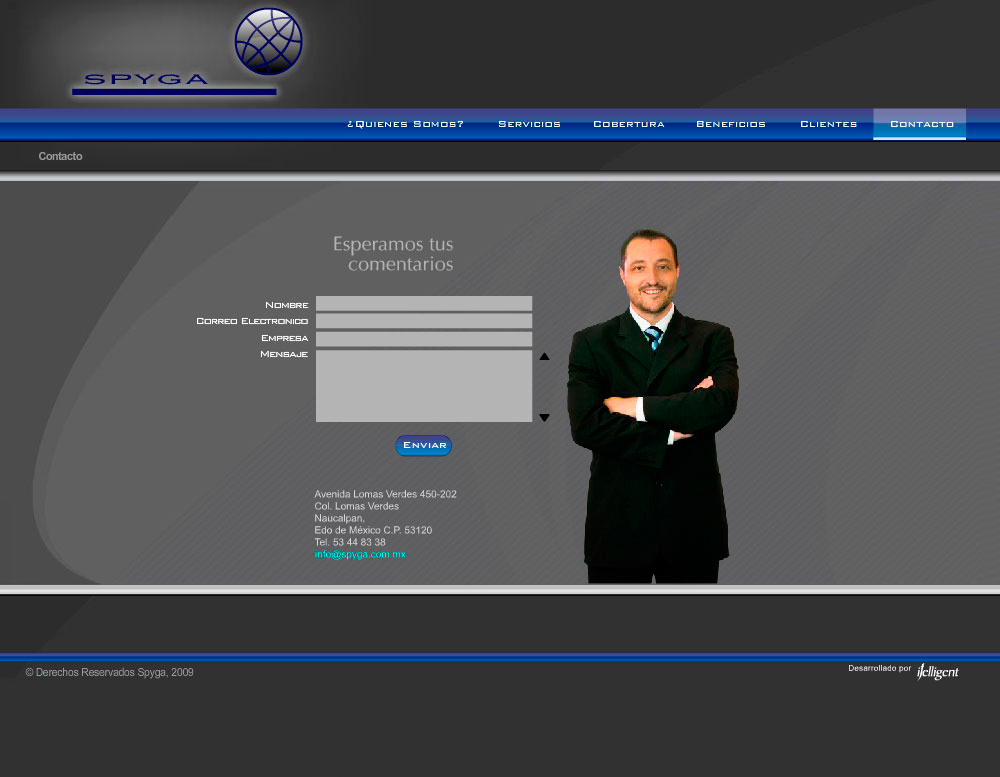Open the ¿Quienes Somos? navigation item
1000x777 pixels.
click(x=404, y=124)
